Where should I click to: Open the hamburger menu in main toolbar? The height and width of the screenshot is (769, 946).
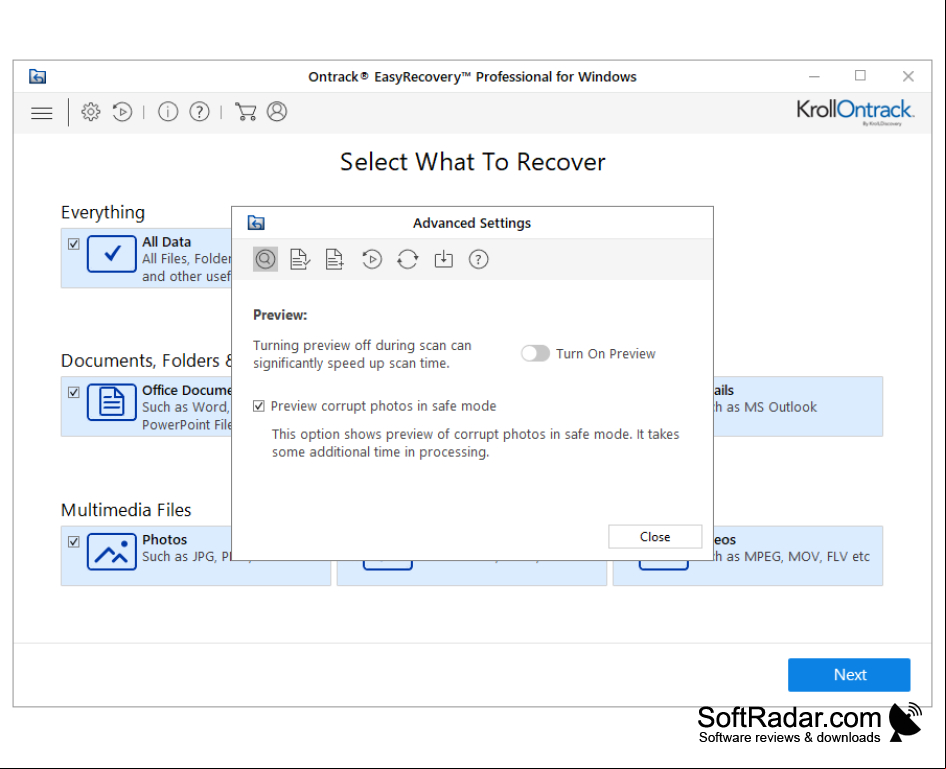42,113
